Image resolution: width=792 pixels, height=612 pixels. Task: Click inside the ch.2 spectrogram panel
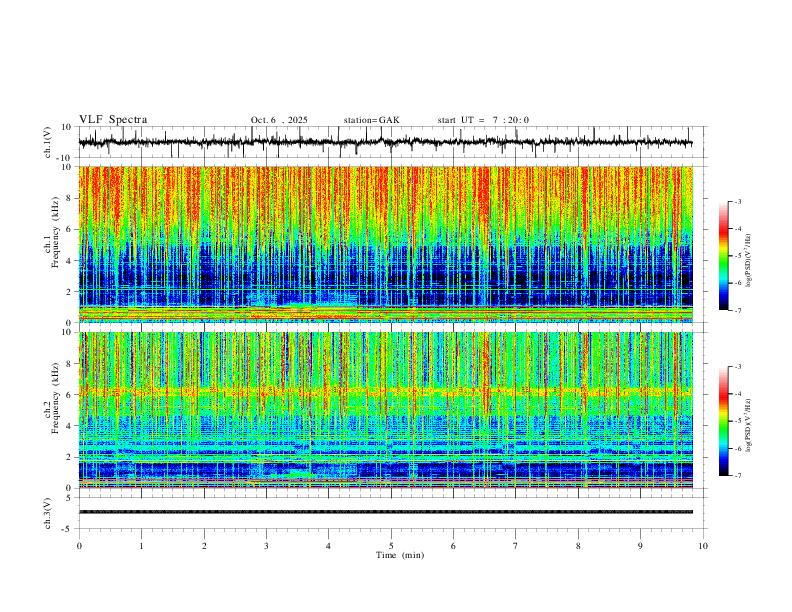click(x=385, y=410)
